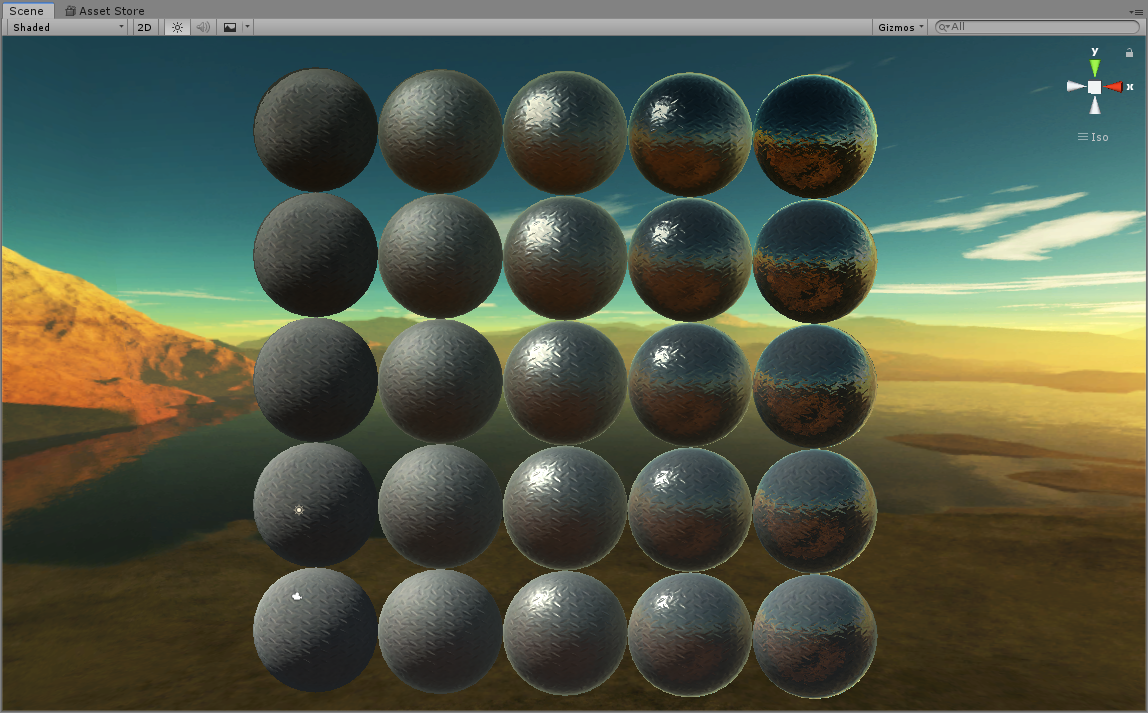Toggle the gizmo rotation lock icon
The height and width of the screenshot is (713, 1148).
[1130, 53]
